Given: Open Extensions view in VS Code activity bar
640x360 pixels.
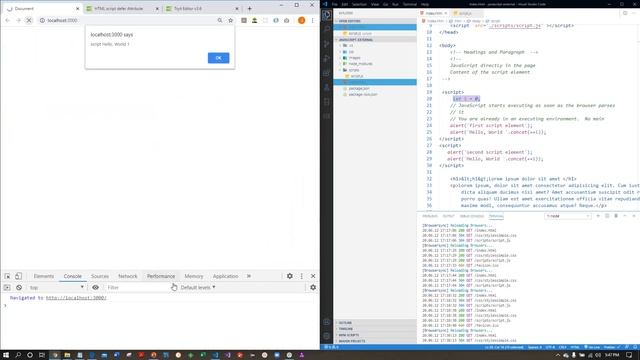Looking at the screenshot, I should [x=327, y=73].
